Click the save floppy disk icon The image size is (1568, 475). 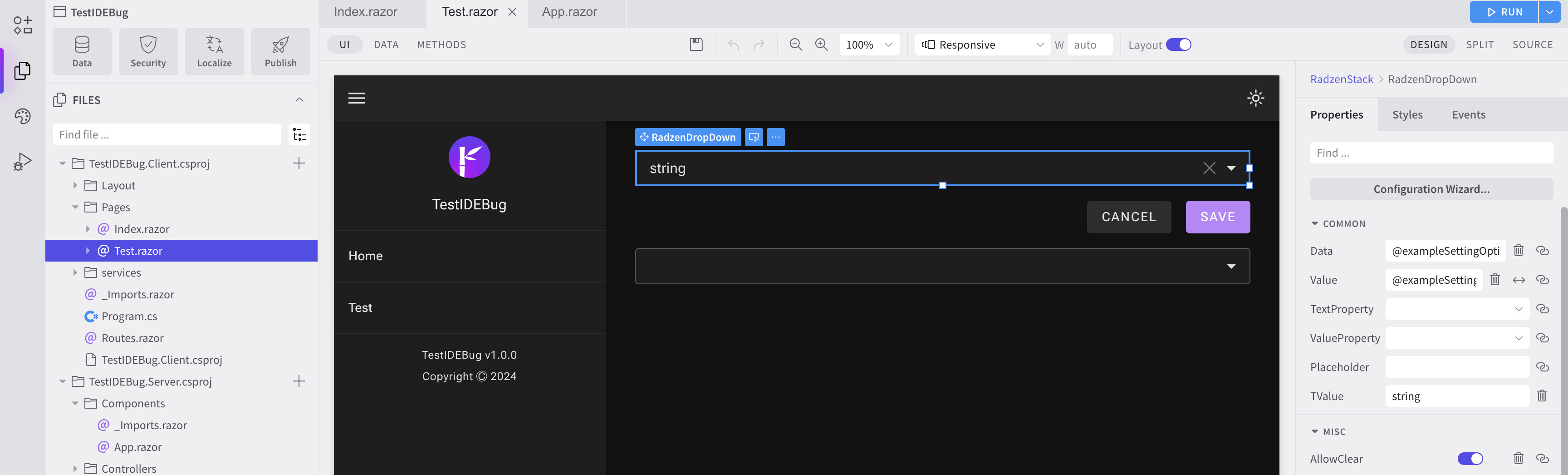tap(696, 45)
